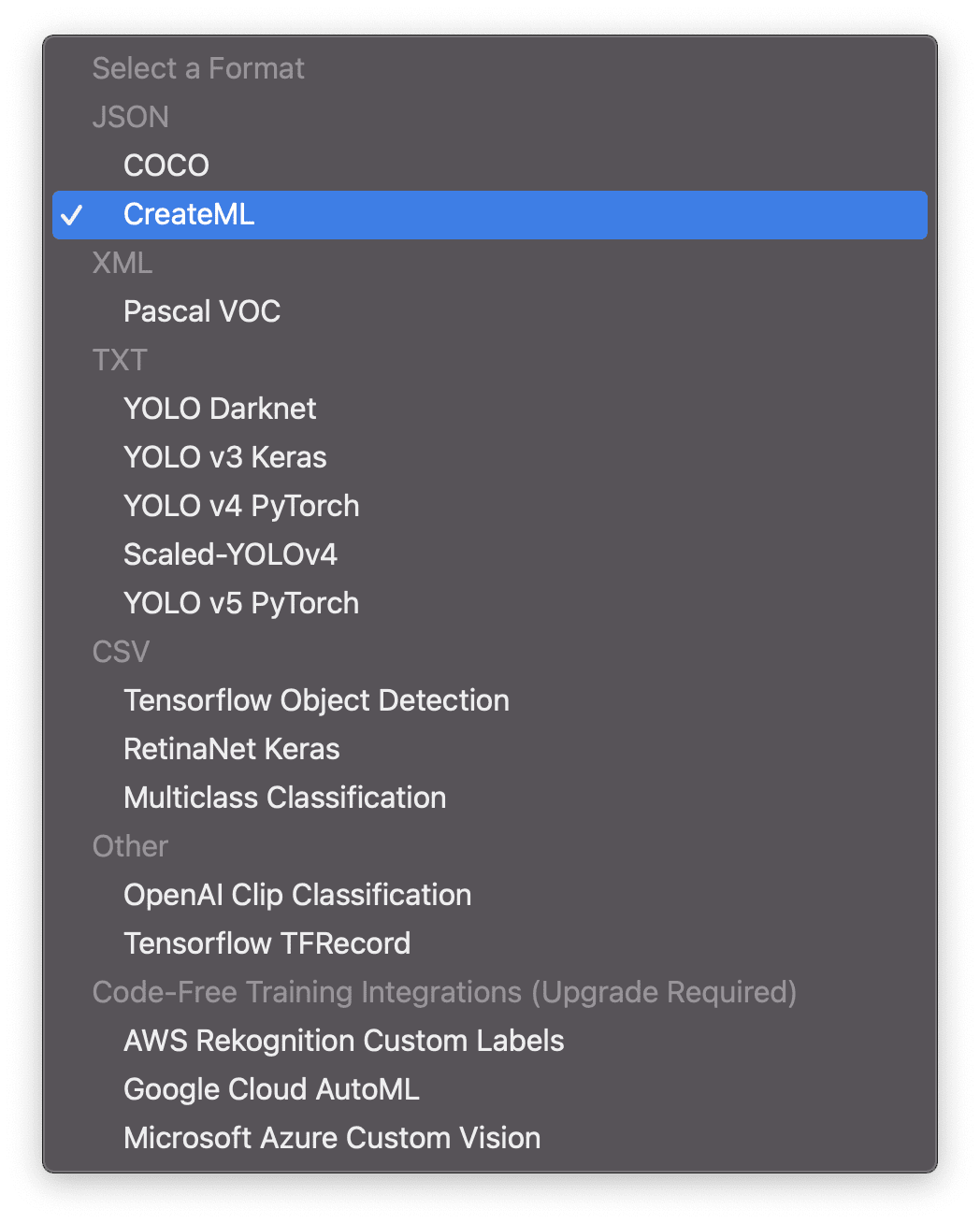Pick Google Cloud AutoML integration
980x1223 pixels.
click(x=271, y=1089)
